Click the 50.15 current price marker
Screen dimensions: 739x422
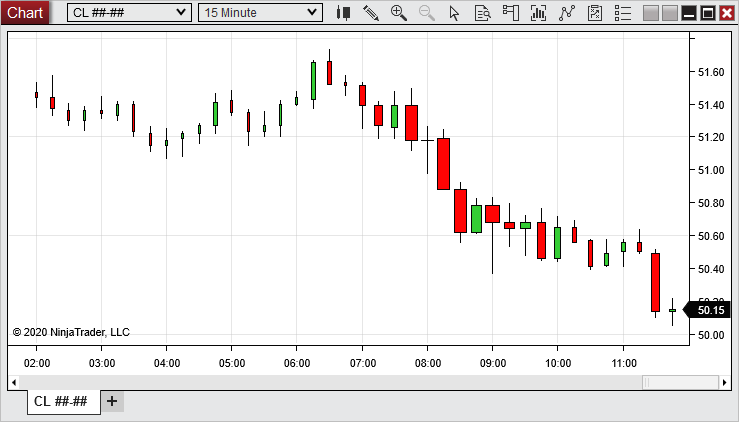(710, 310)
